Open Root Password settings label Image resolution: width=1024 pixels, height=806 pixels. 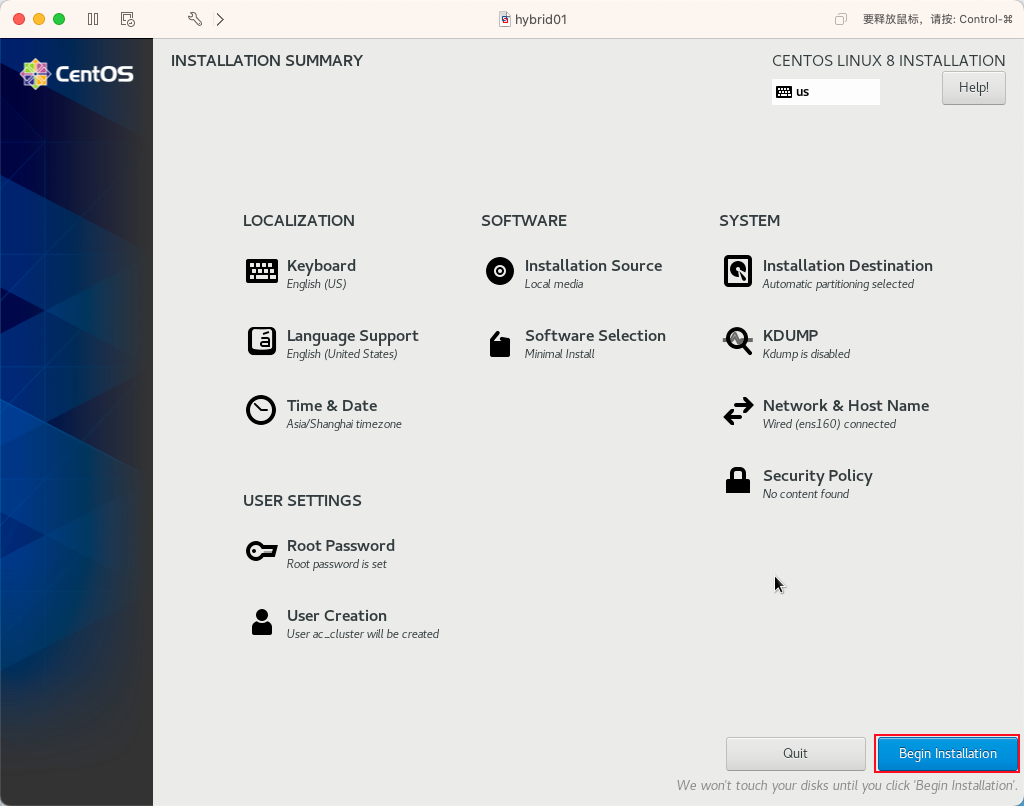click(x=341, y=546)
